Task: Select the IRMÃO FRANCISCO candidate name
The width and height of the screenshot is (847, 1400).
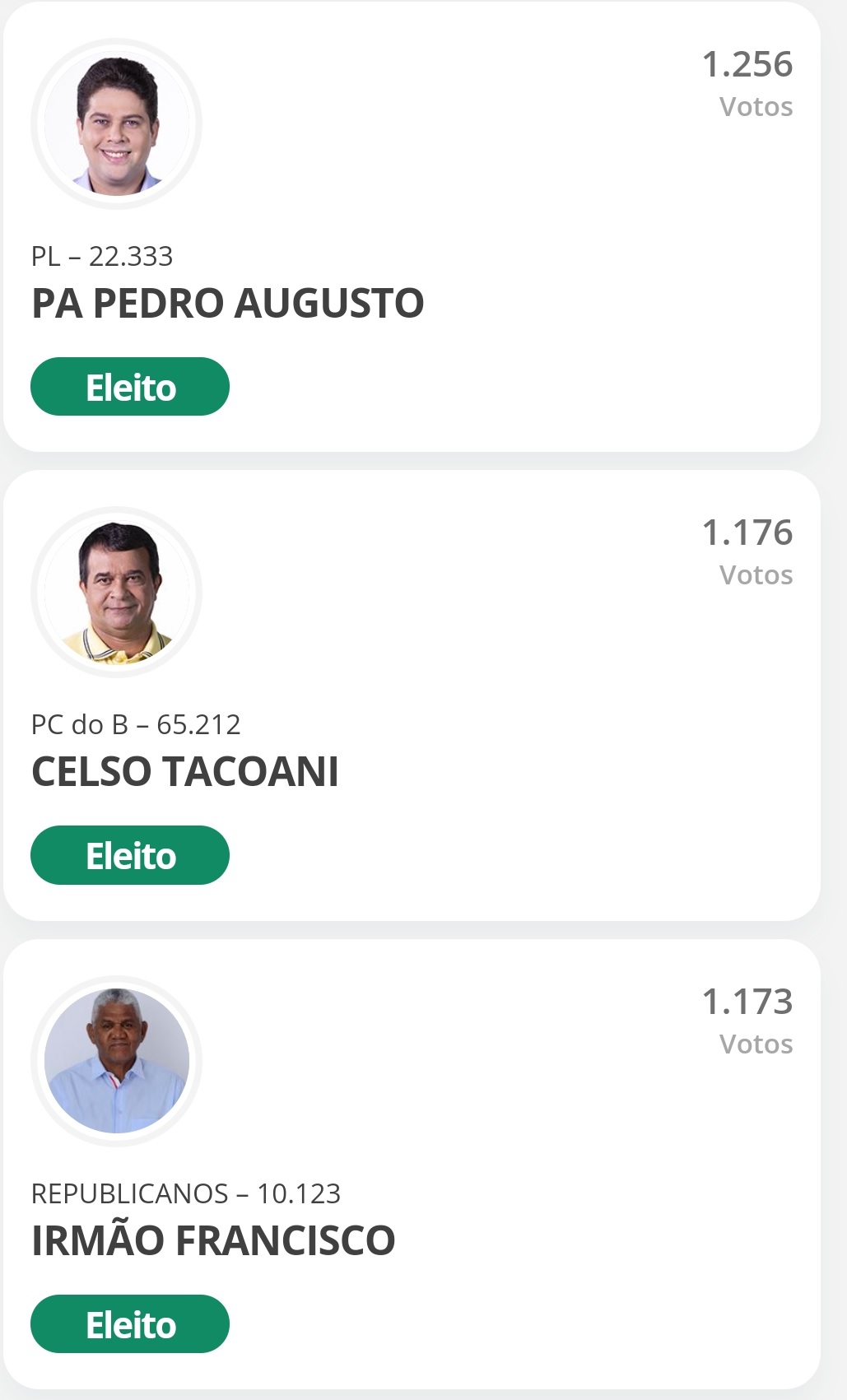Action: pos(213,1240)
